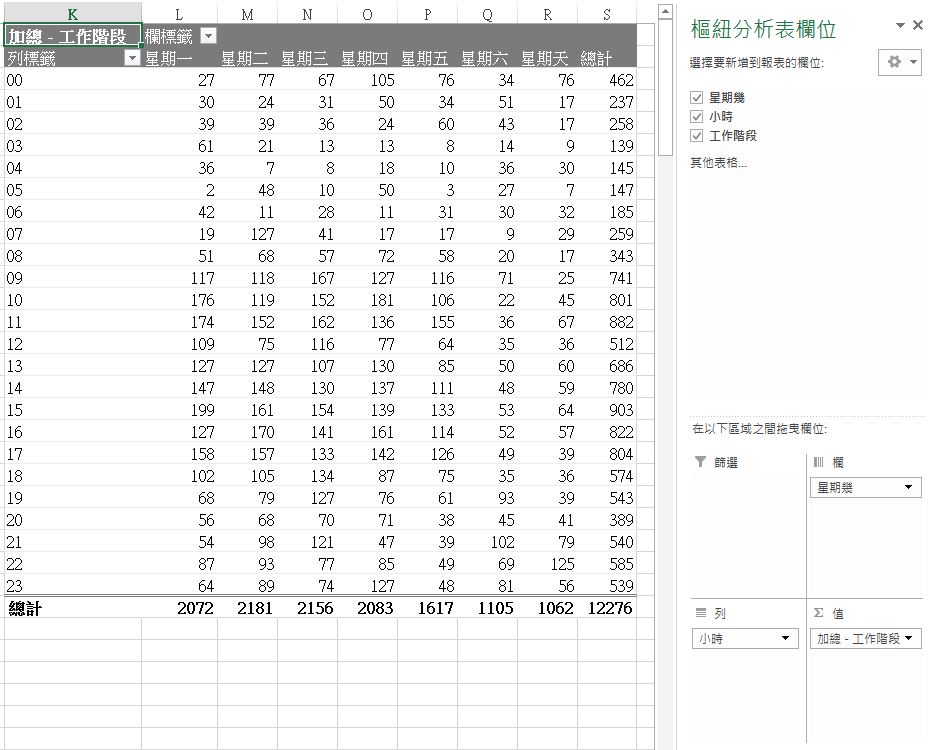Select the row total cell 903
Viewport: 928px width, 750px height.
pyautogui.click(x=607, y=410)
